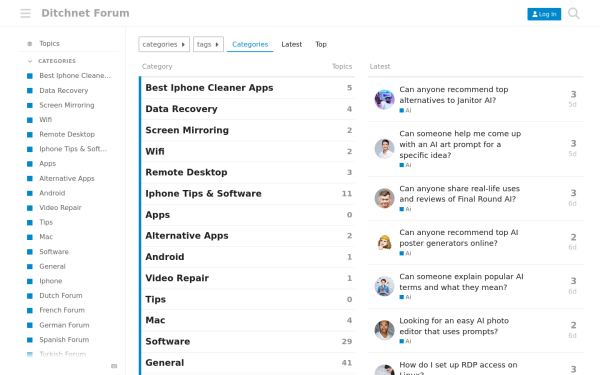
Task: Switch to the Categories tab
Action: point(250,44)
